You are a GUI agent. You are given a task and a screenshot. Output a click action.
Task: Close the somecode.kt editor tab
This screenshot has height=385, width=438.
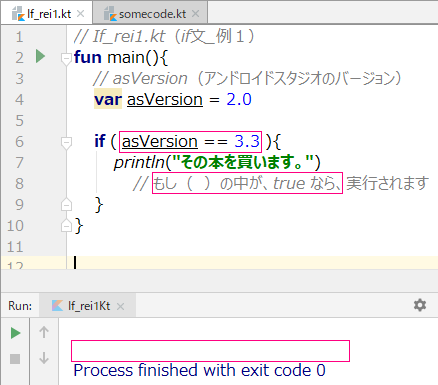click(196, 14)
